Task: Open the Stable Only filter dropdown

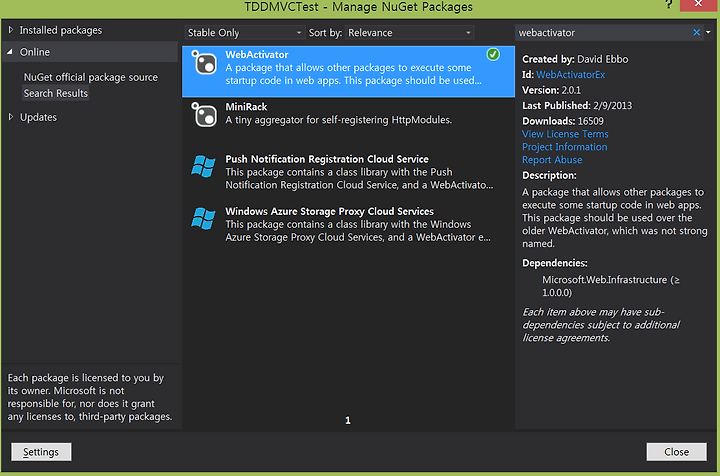Action: (x=244, y=33)
